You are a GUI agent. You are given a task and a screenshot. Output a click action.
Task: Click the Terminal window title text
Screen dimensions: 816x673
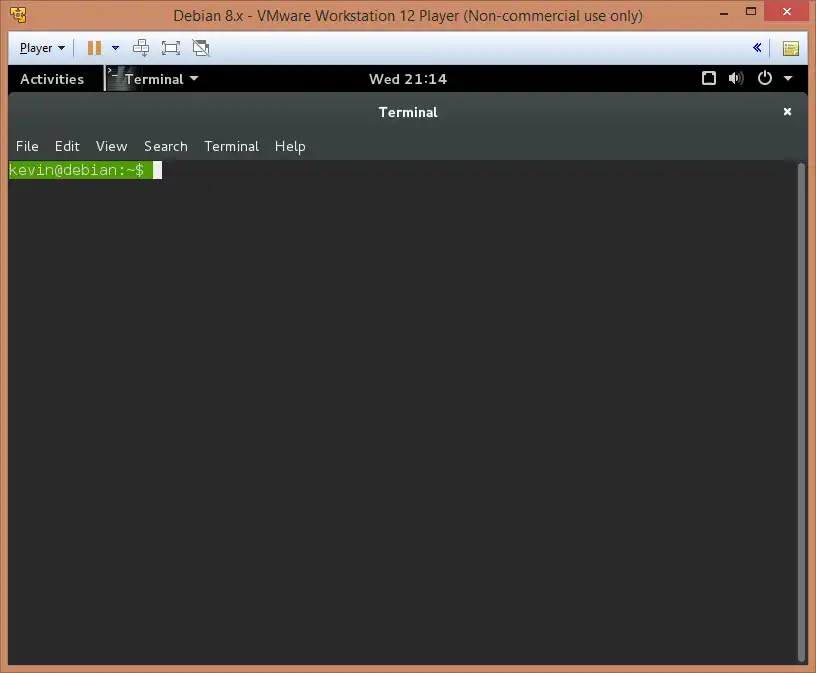coord(408,112)
